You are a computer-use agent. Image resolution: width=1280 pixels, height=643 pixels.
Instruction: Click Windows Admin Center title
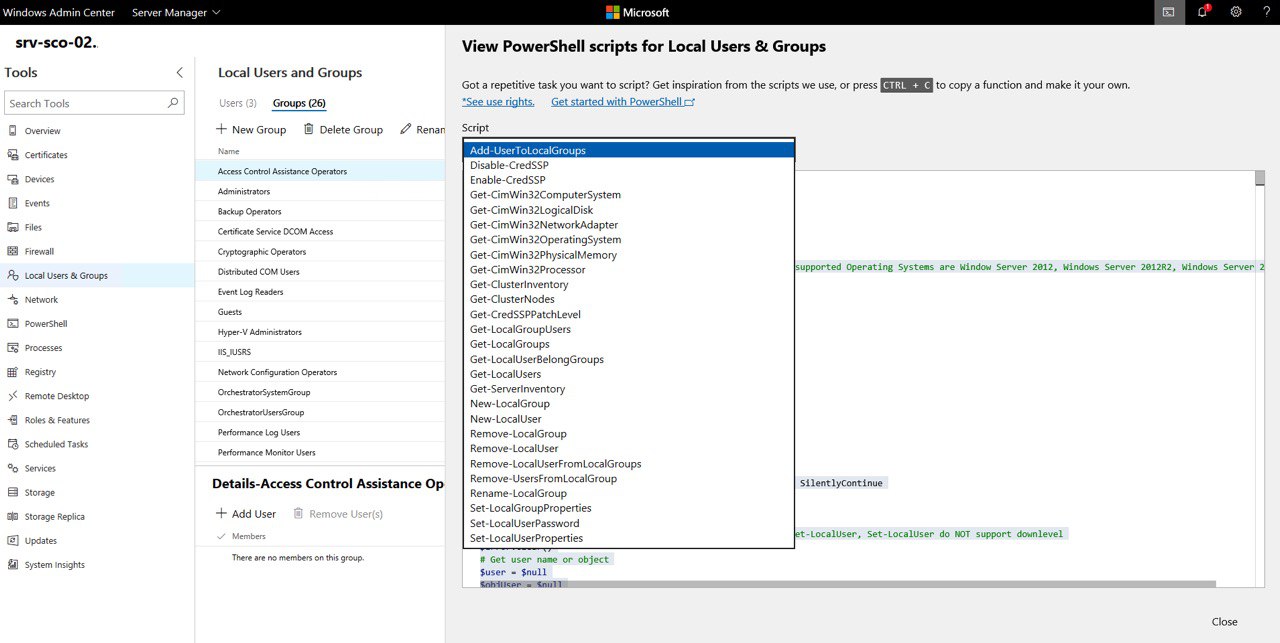pyautogui.click(x=61, y=12)
